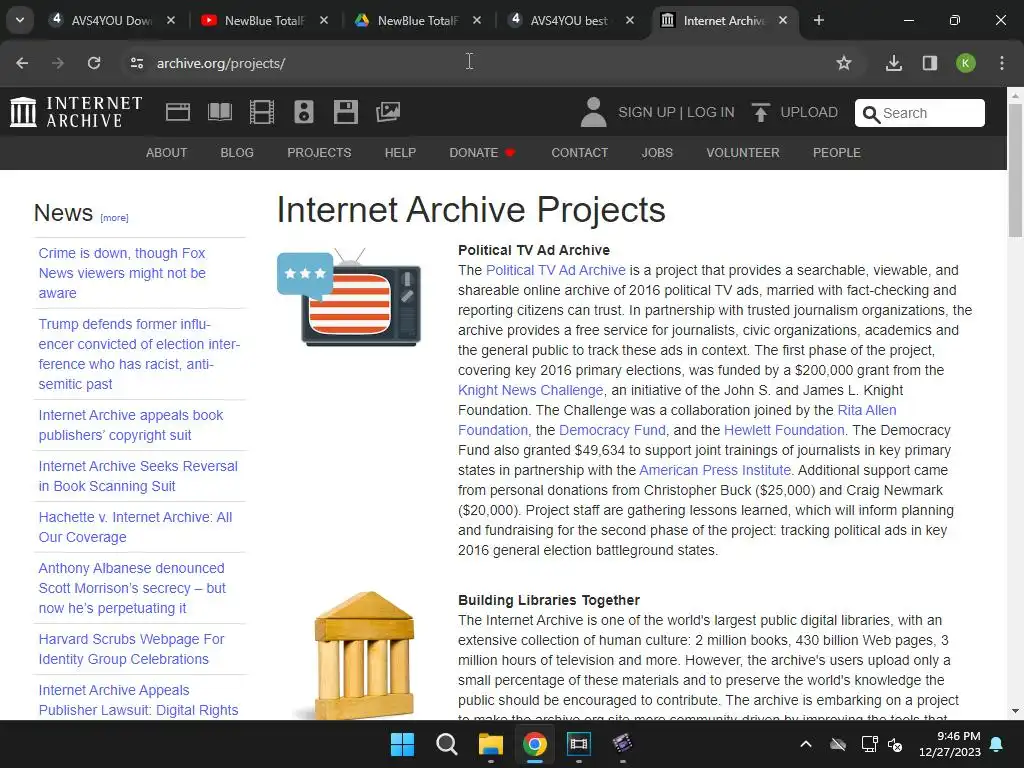1024x768 pixels.
Task: Open the JOBS menu item
Action: point(657,153)
